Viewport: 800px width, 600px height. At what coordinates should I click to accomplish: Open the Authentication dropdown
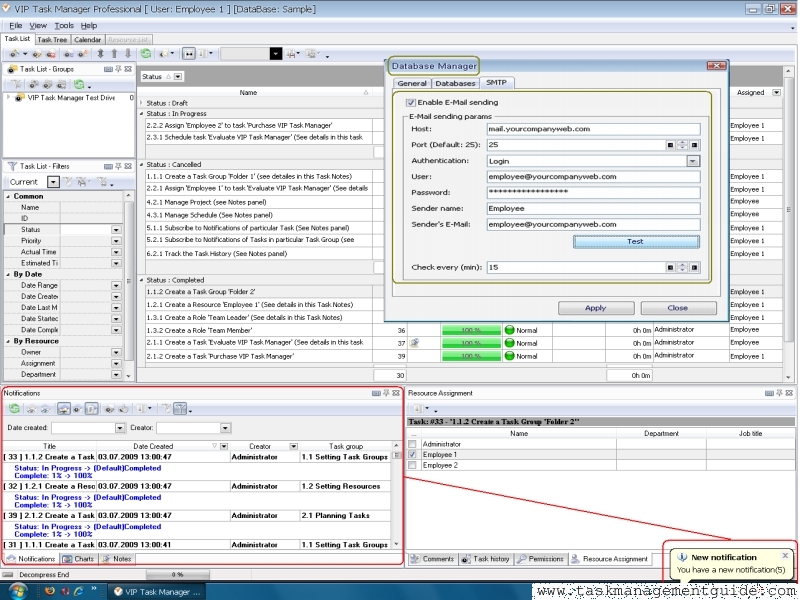(x=692, y=161)
